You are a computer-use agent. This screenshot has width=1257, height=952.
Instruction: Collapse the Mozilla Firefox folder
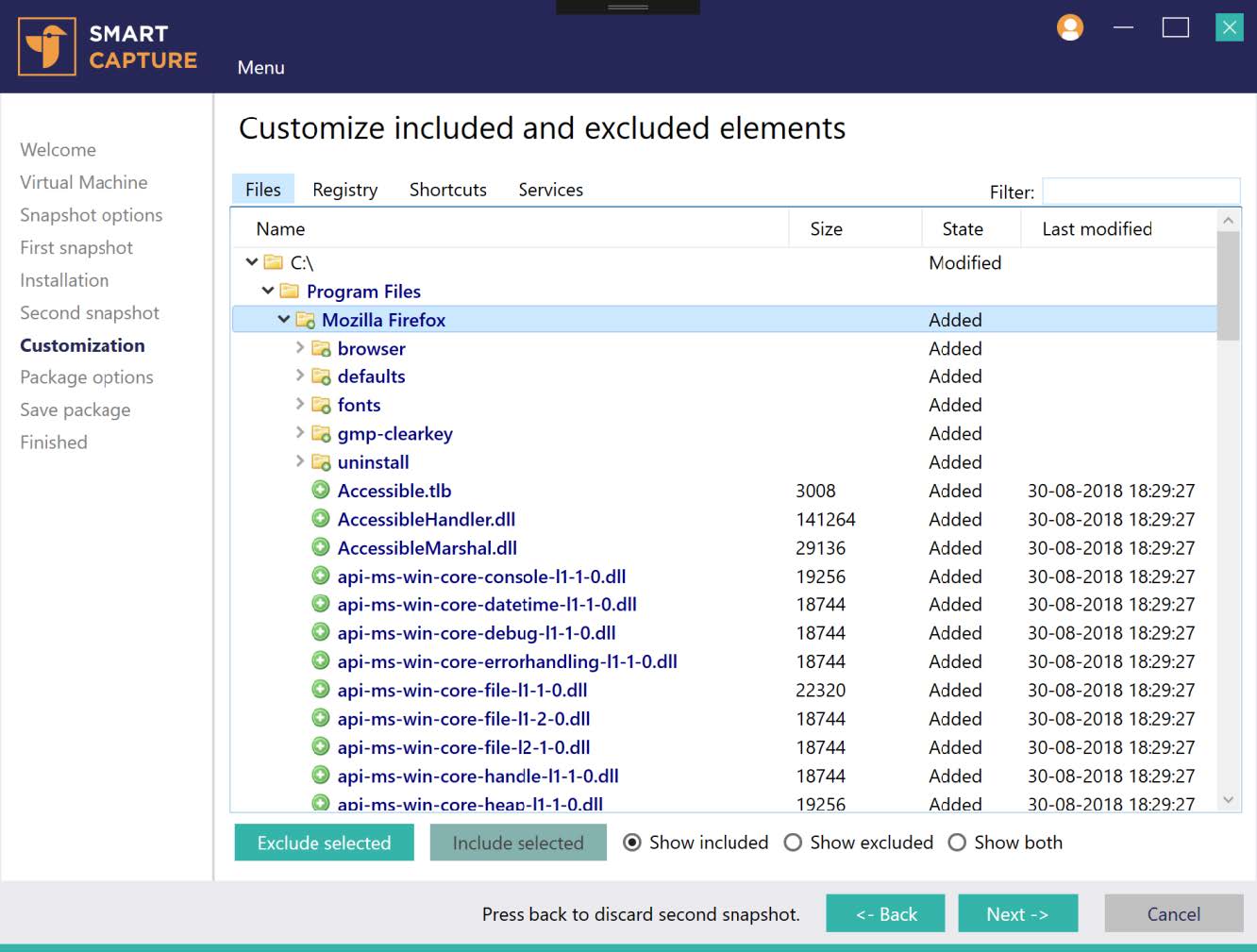283,320
